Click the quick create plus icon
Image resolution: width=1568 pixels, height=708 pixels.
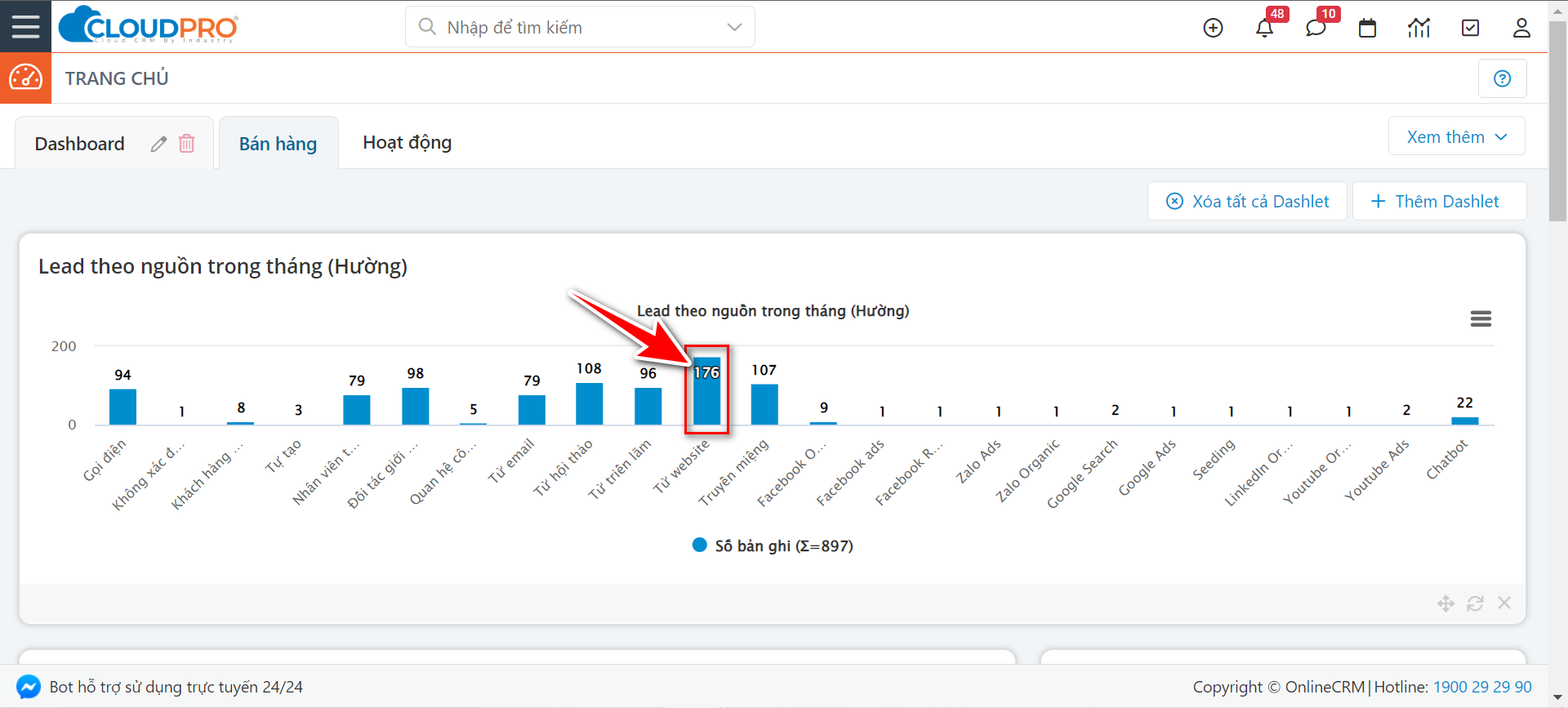[1213, 28]
